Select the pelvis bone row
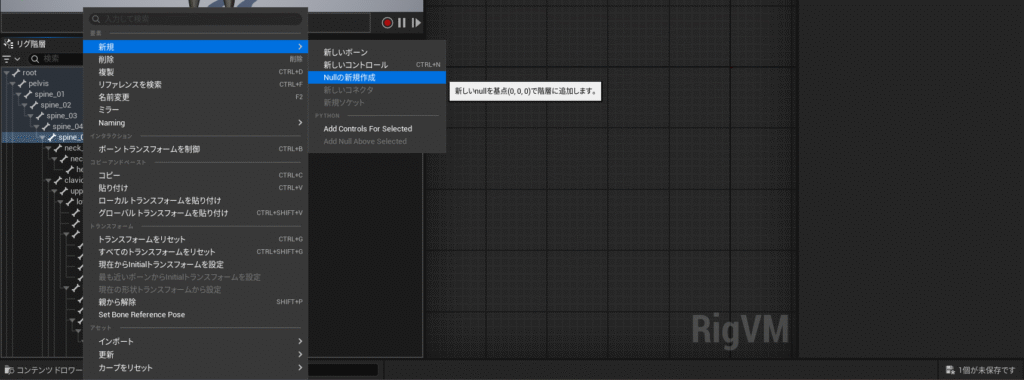This screenshot has height=380, width=1024. [42, 84]
